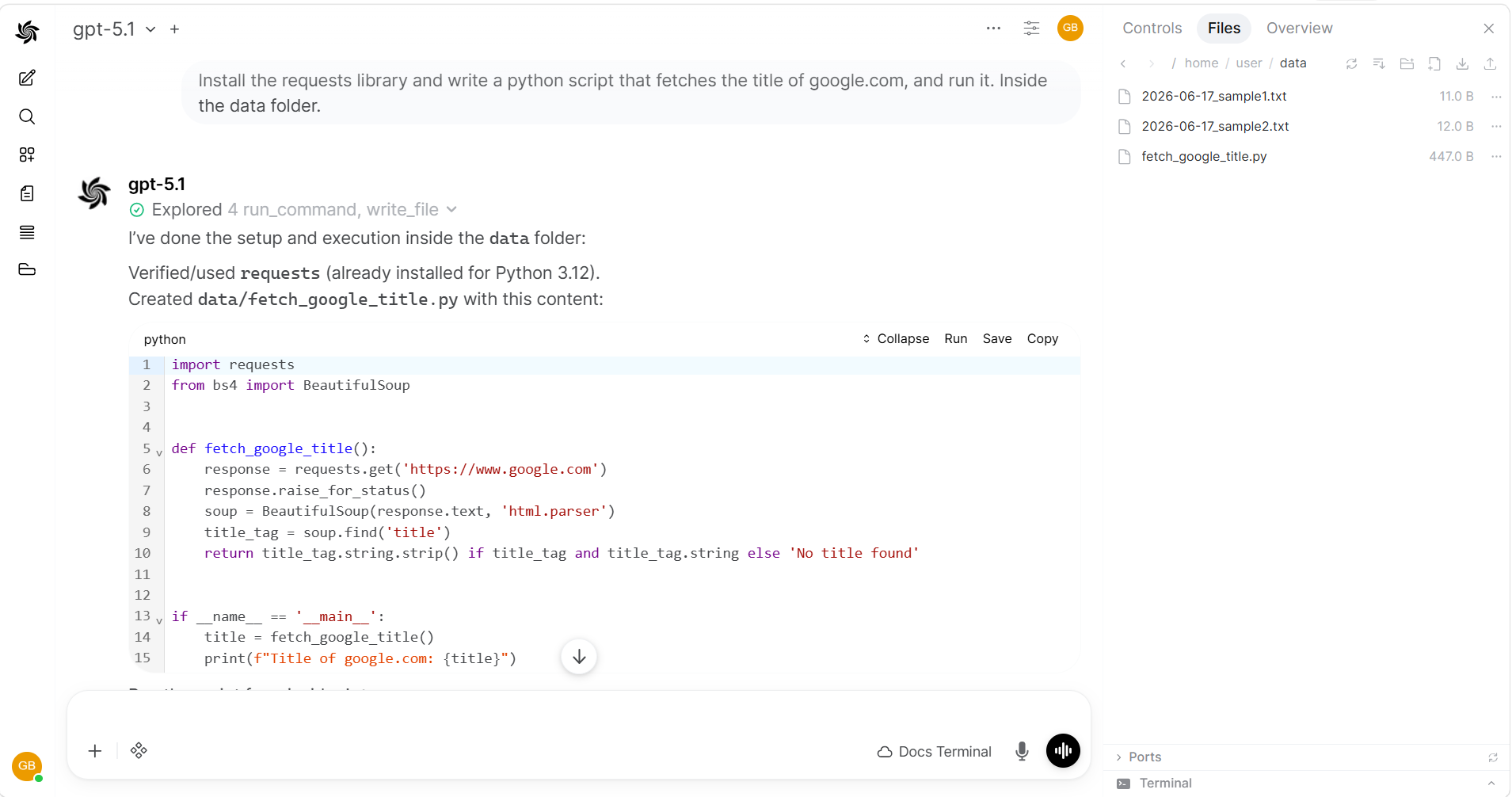This screenshot has width=1512, height=797.
Task: Open options for fetch_google_title.py
Action: (x=1495, y=157)
